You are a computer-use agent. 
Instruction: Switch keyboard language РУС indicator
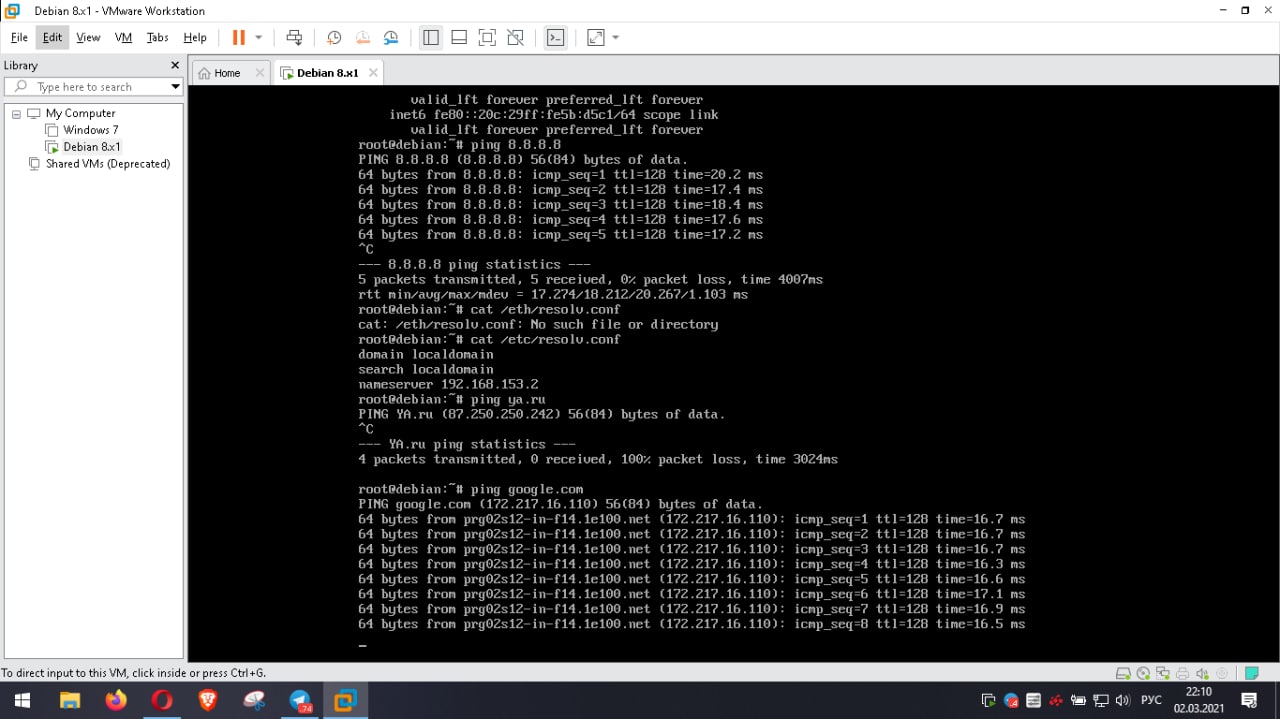click(1151, 700)
